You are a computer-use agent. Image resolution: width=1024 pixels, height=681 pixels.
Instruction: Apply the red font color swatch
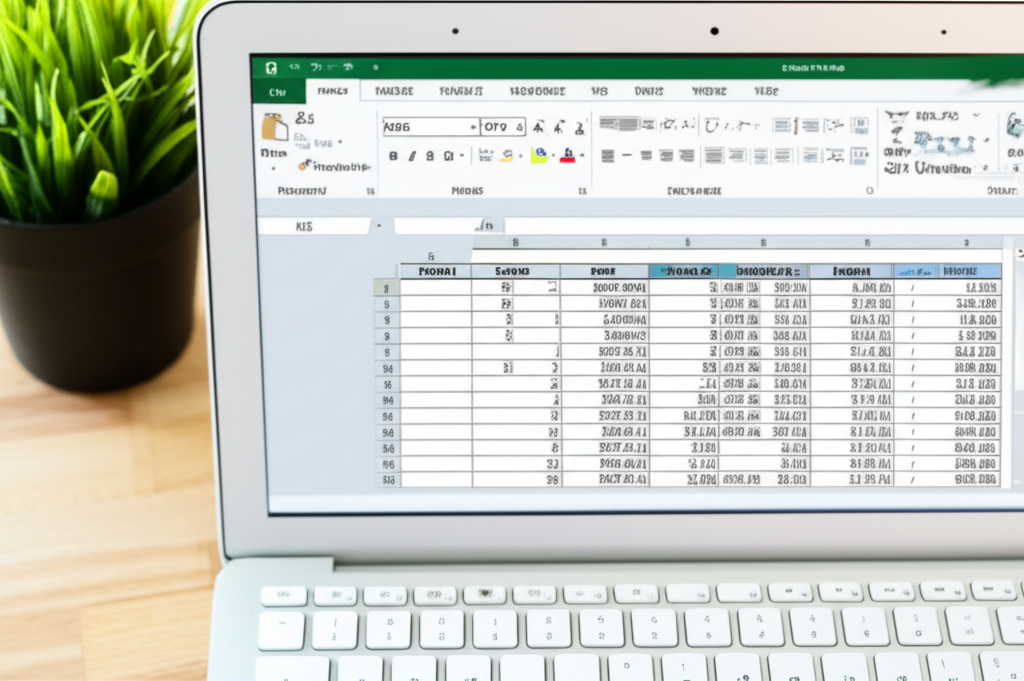tap(568, 155)
